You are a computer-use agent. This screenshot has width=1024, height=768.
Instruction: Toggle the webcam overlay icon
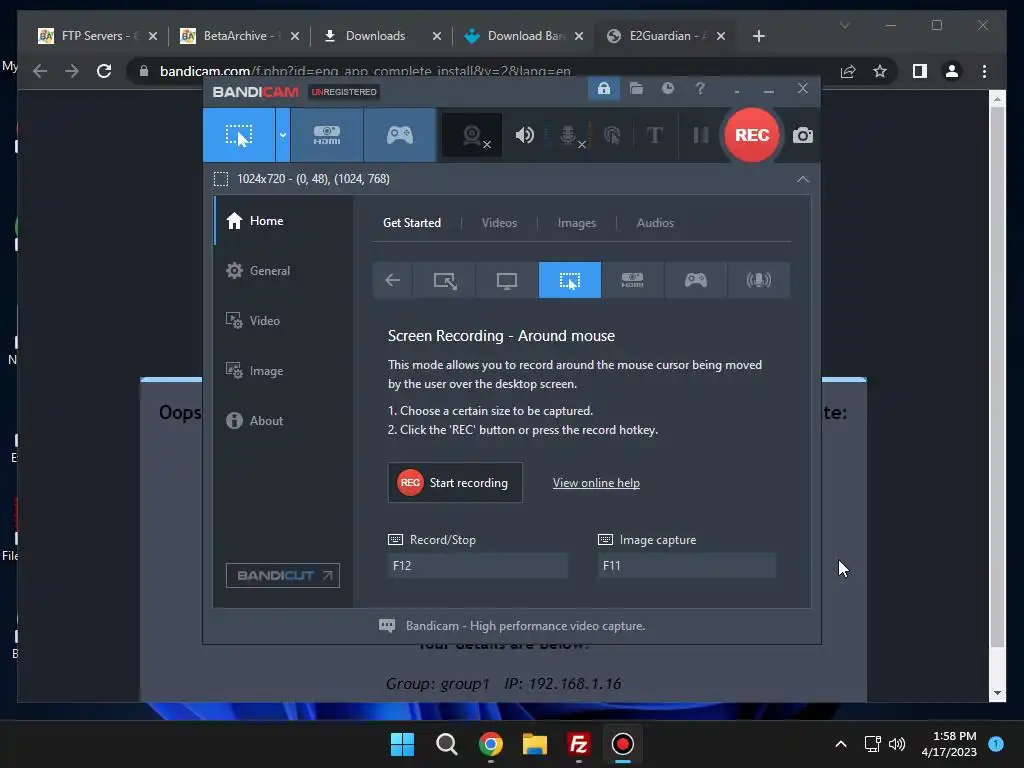(x=472, y=135)
